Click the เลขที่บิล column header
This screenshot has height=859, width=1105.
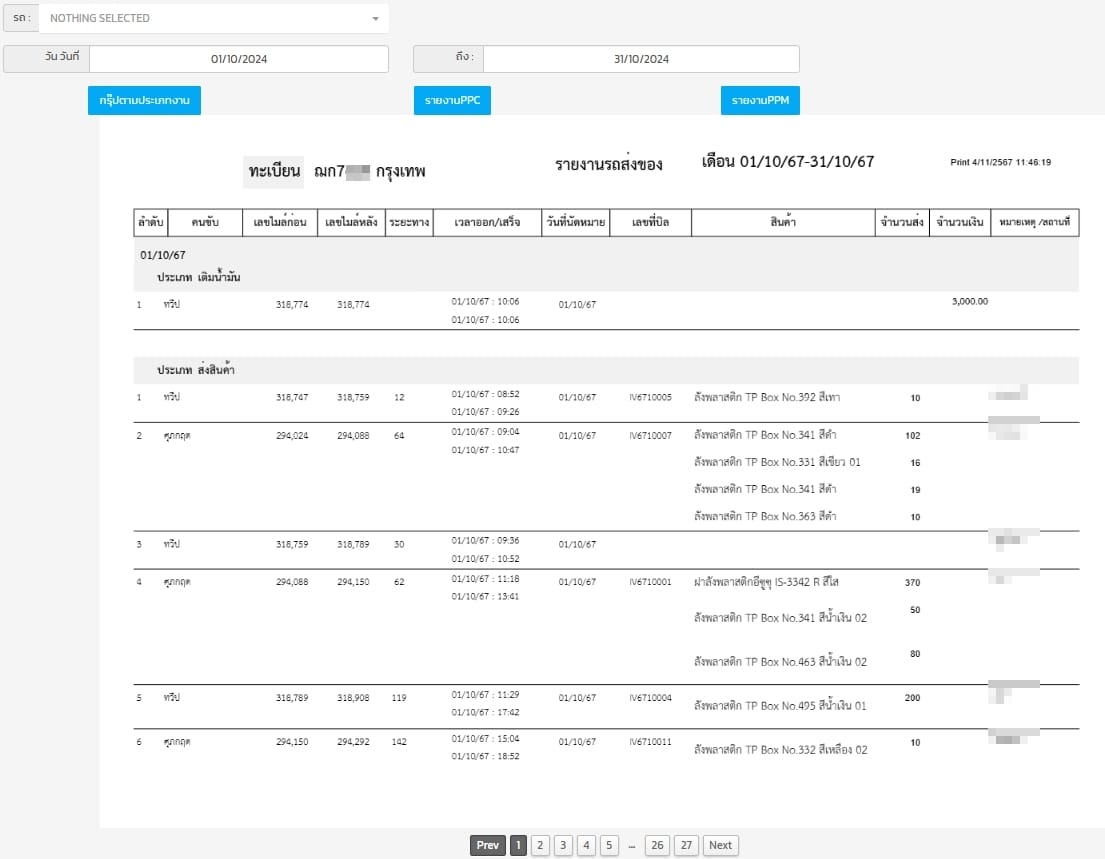(x=650, y=223)
